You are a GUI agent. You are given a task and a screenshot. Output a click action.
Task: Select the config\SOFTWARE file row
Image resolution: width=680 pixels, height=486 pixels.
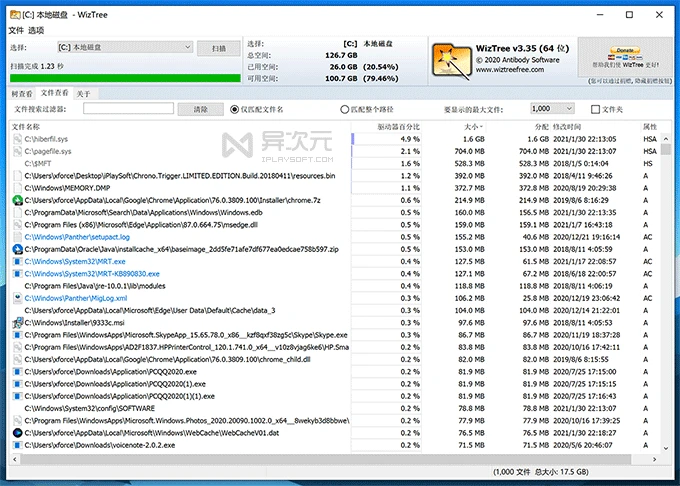pos(334,408)
